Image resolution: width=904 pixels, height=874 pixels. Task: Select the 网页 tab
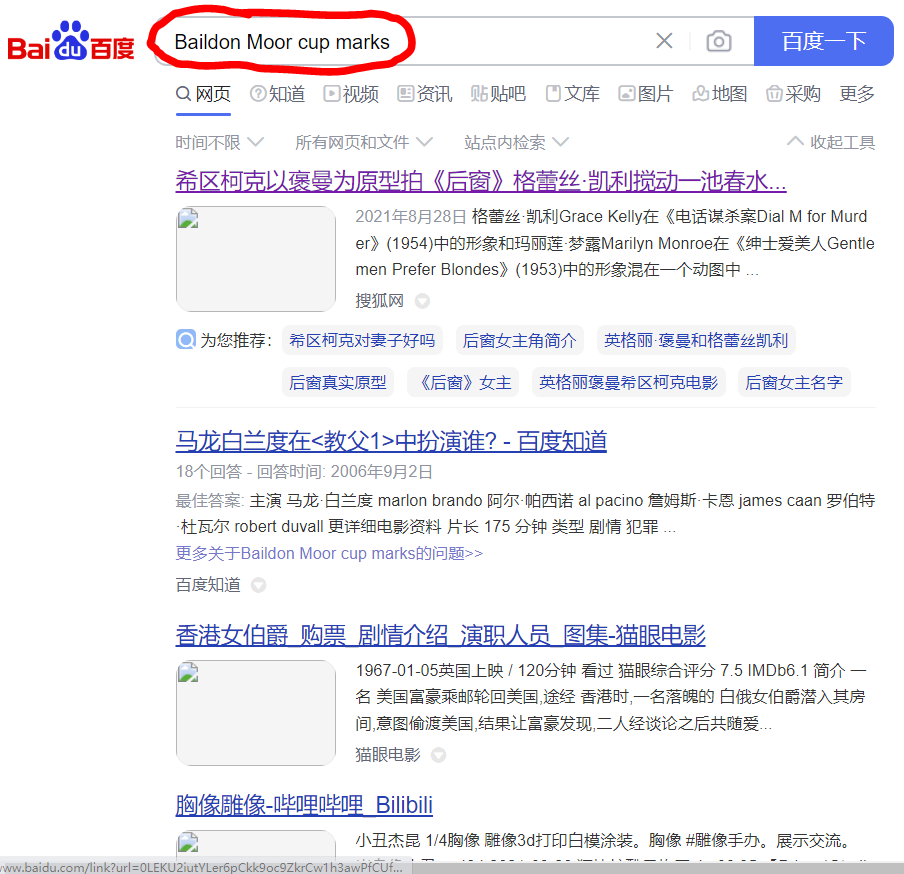point(204,93)
